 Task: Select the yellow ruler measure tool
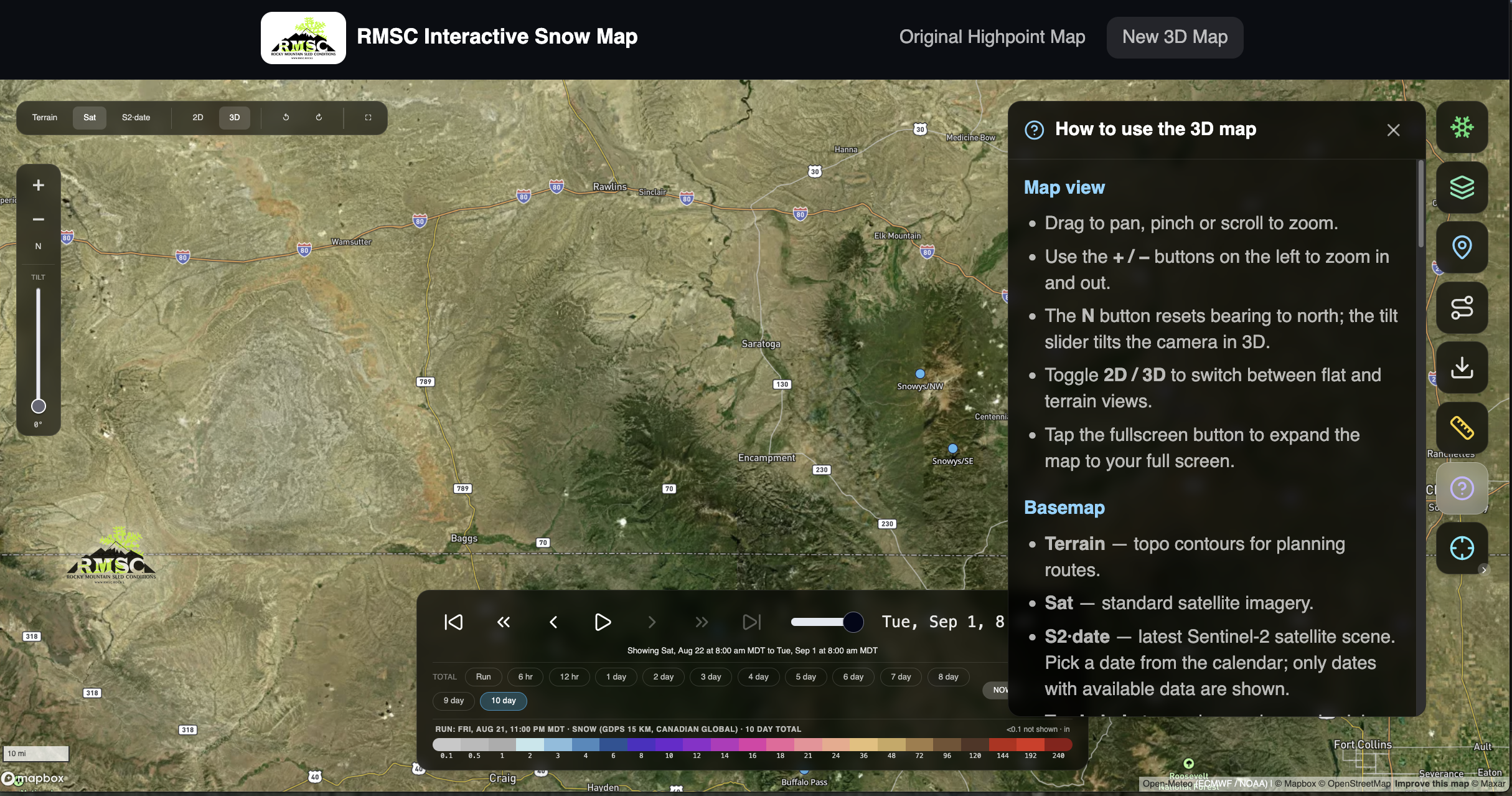point(1462,428)
